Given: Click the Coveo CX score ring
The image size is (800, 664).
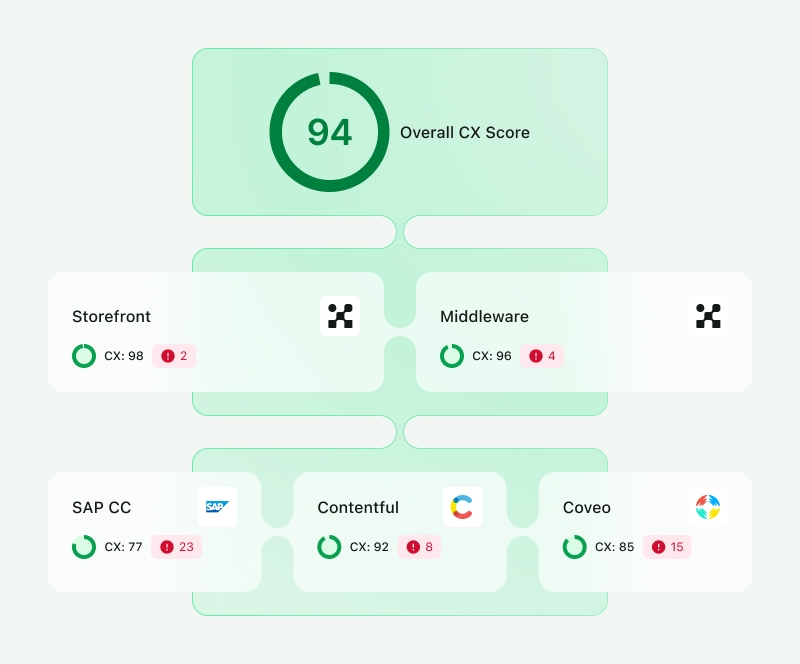Looking at the screenshot, I should (x=575, y=547).
